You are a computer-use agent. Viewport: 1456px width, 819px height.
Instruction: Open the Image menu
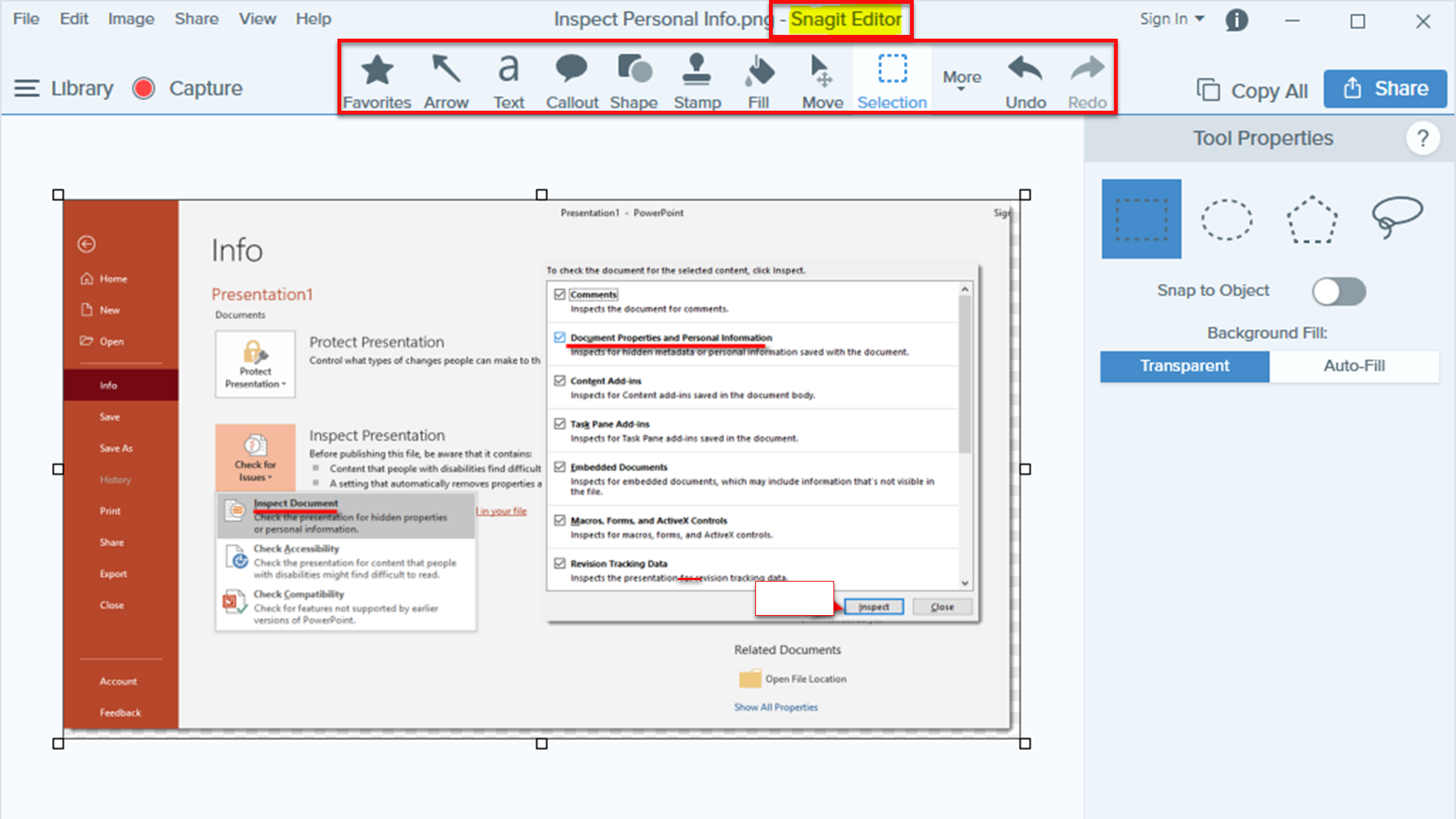[x=130, y=19]
